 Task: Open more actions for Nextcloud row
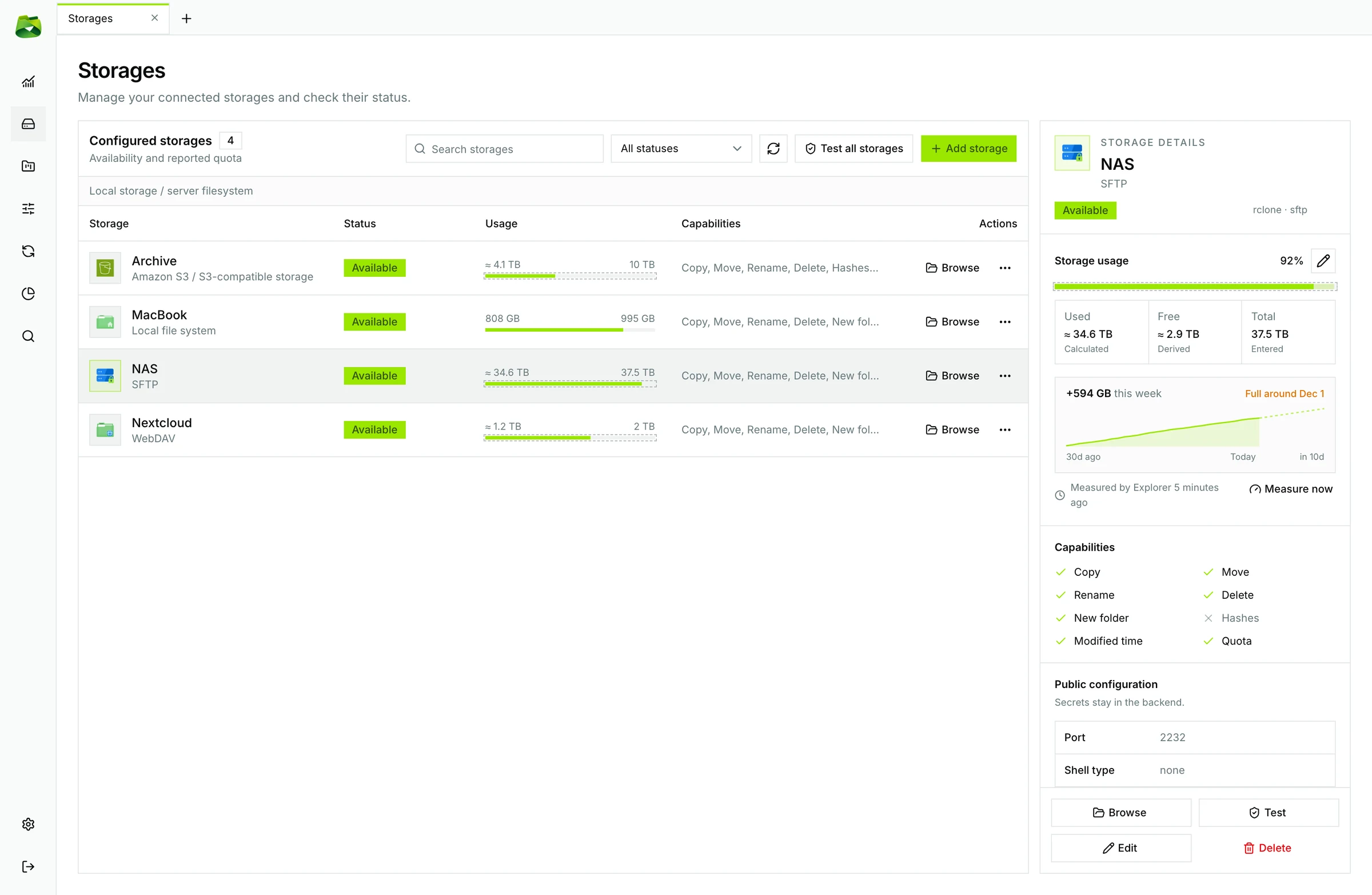pyautogui.click(x=1006, y=429)
